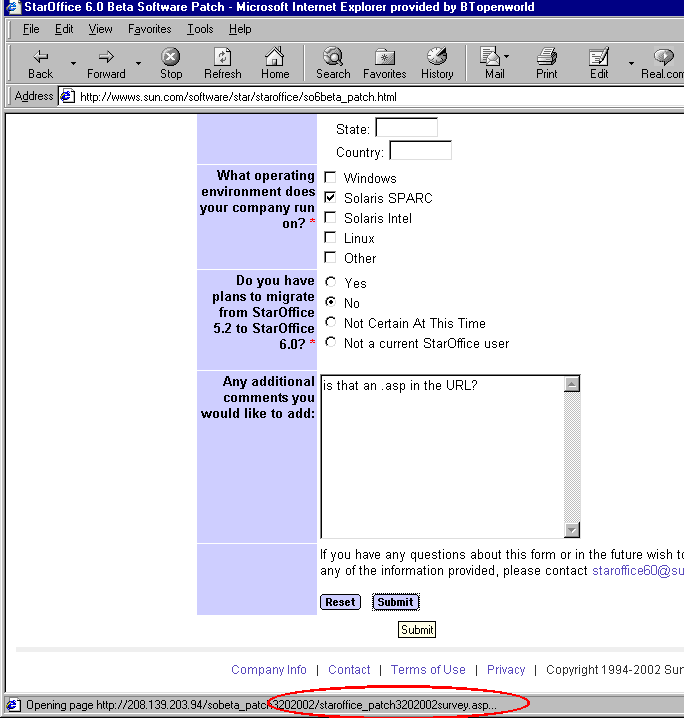This screenshot has height=718, width=684.
Task: Click the additional comments text area
Action: click(442, 457)
